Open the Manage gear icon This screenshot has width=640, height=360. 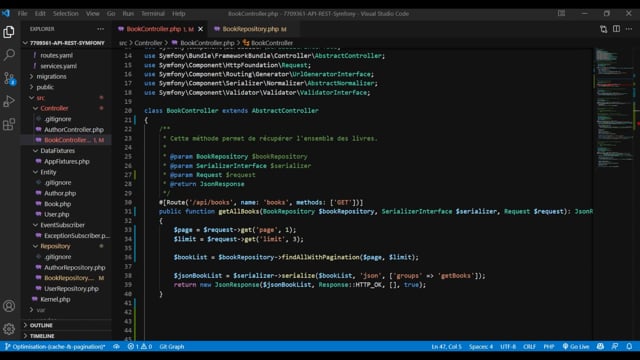(9, 329)
